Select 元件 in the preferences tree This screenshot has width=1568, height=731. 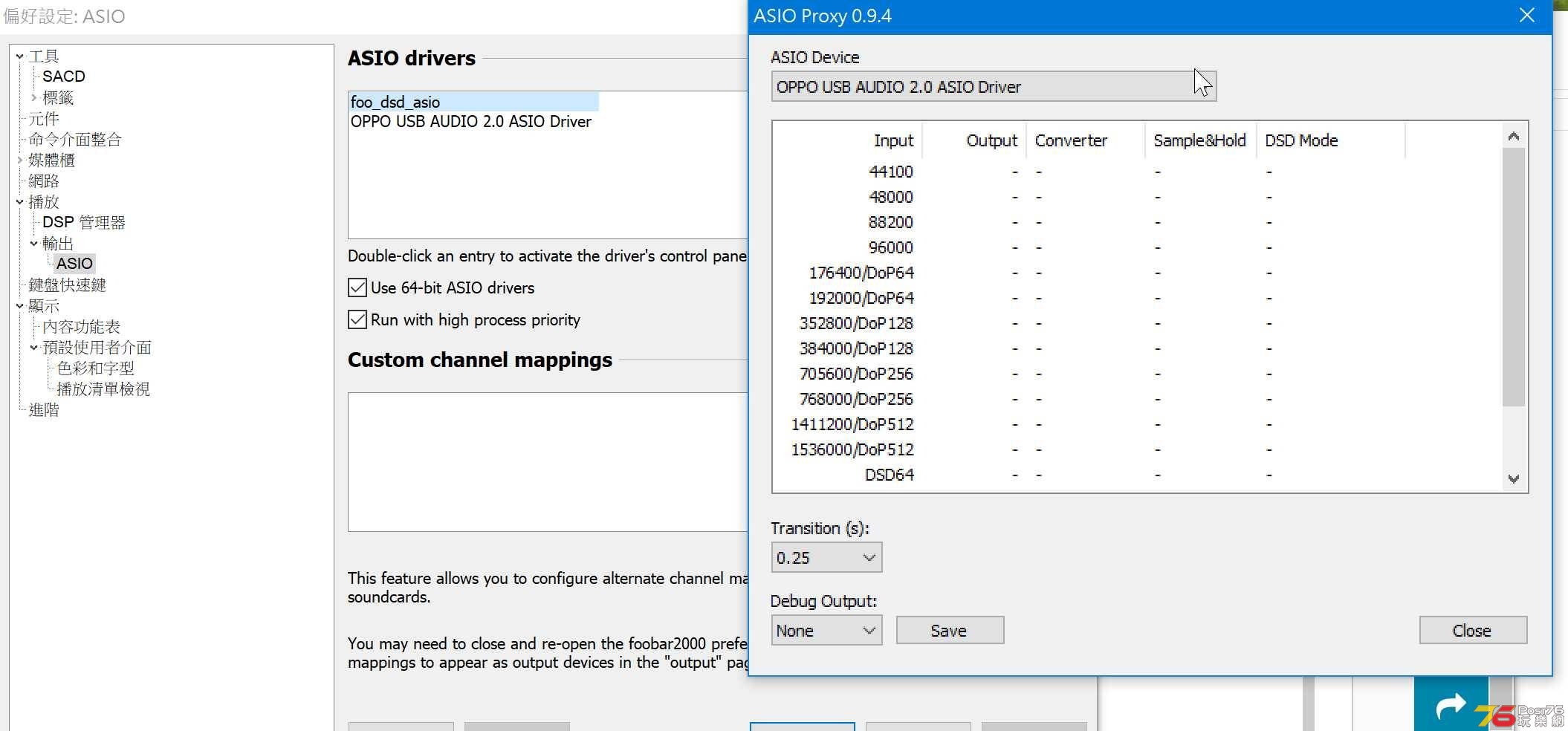43,119
